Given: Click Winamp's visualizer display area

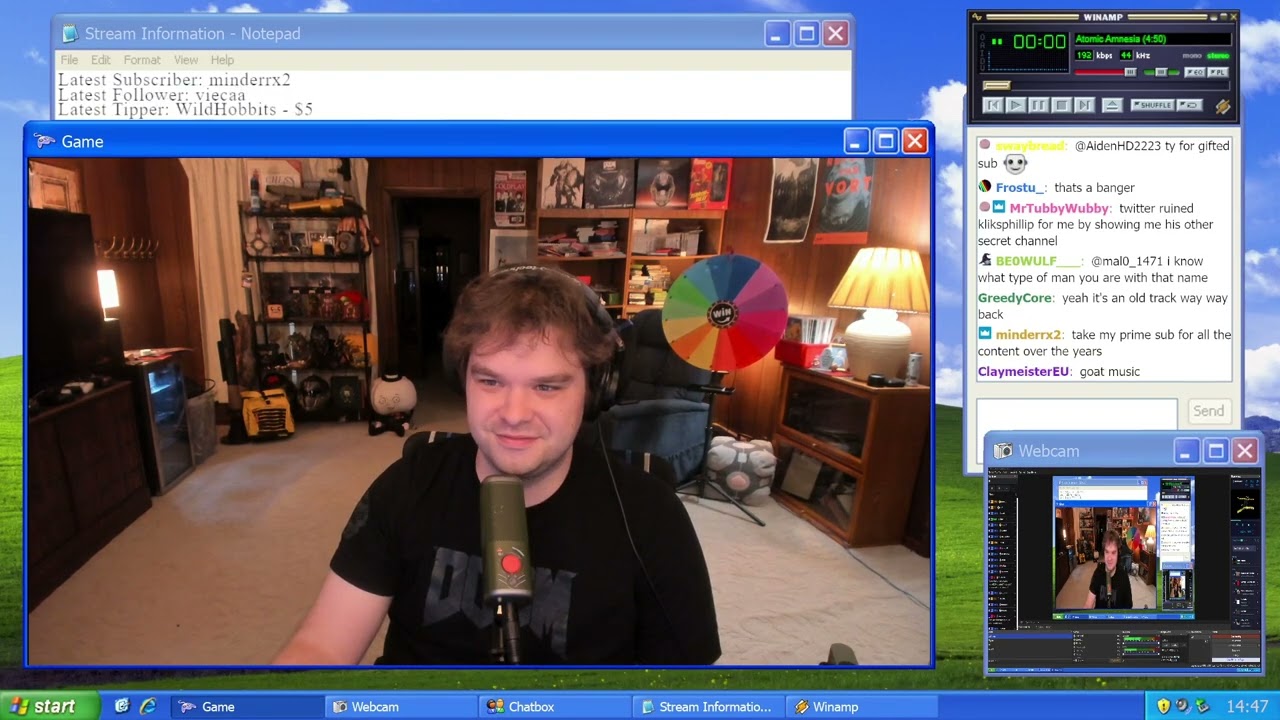Looking at the screenshot, I should [1029, 62].
